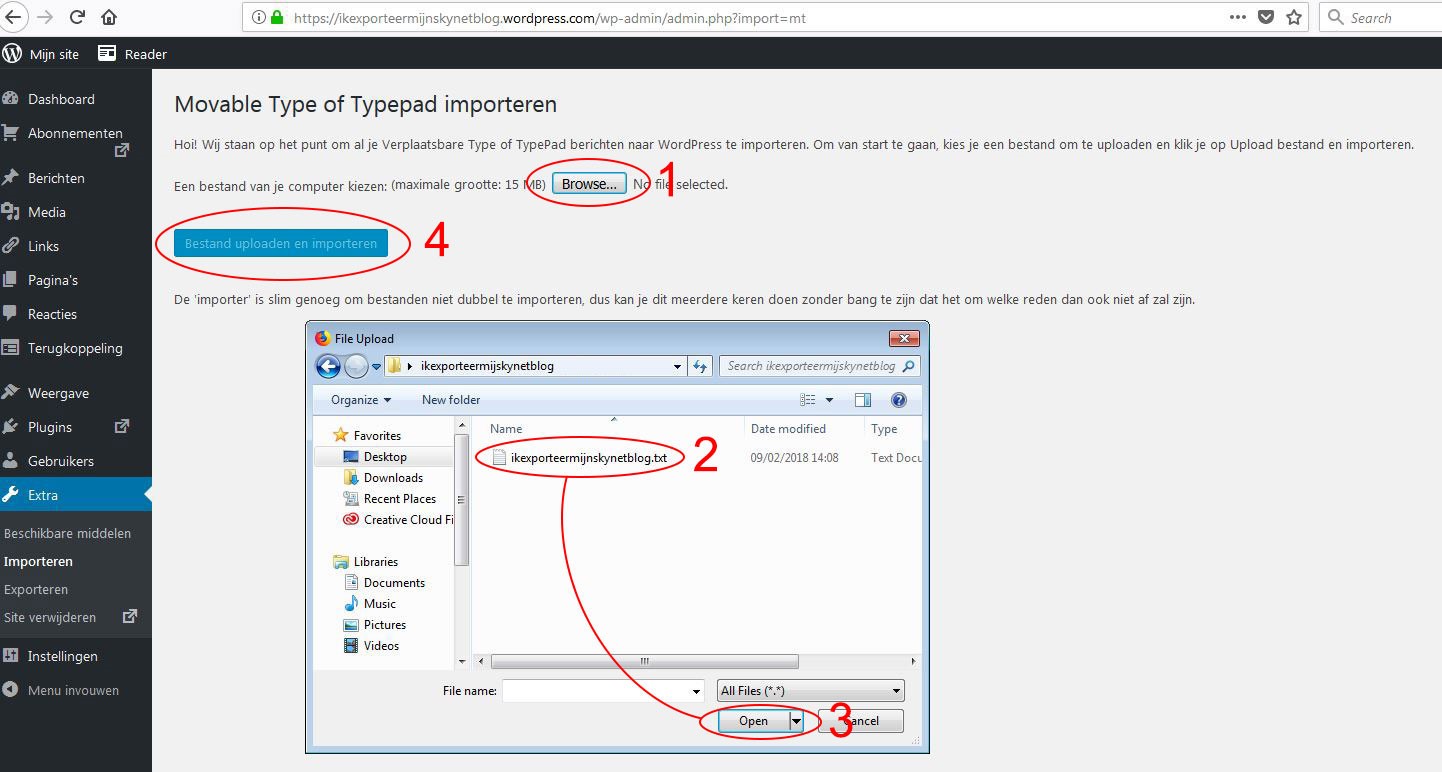The image size is (1442, 772).
Task: Click the File name input field
Action: pos(603,691)
